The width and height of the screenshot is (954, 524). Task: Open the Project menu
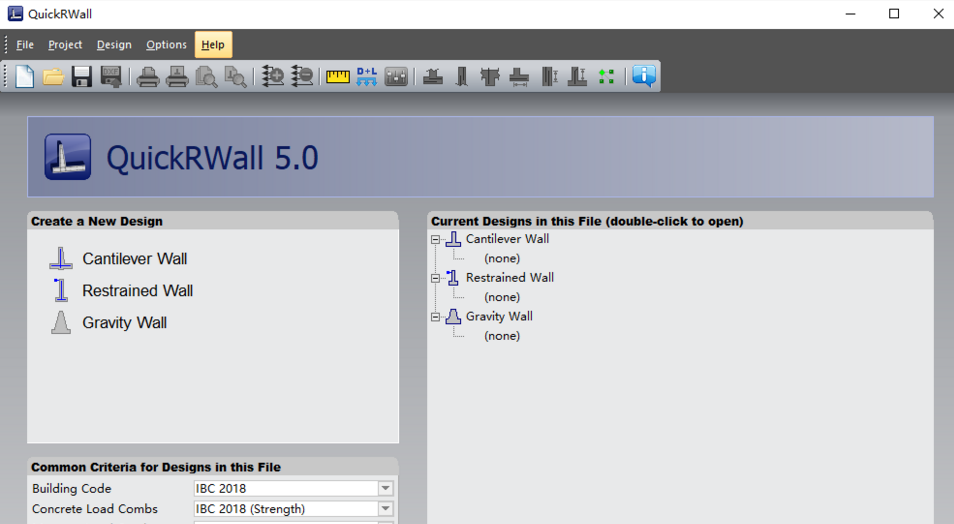65,45
